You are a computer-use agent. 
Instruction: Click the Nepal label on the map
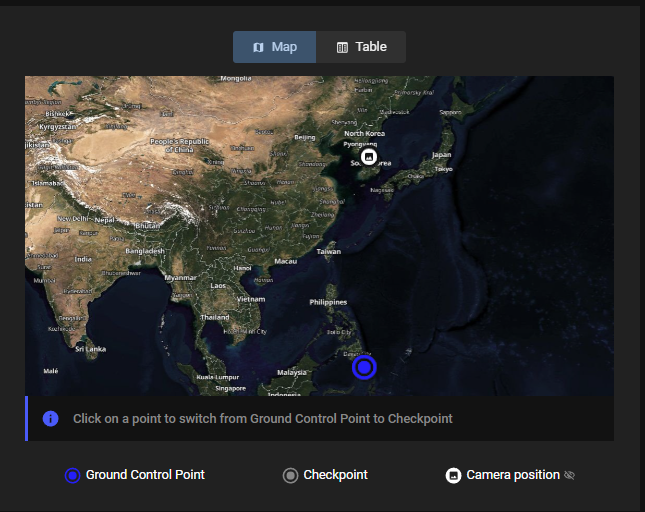[x=104, y=220]
